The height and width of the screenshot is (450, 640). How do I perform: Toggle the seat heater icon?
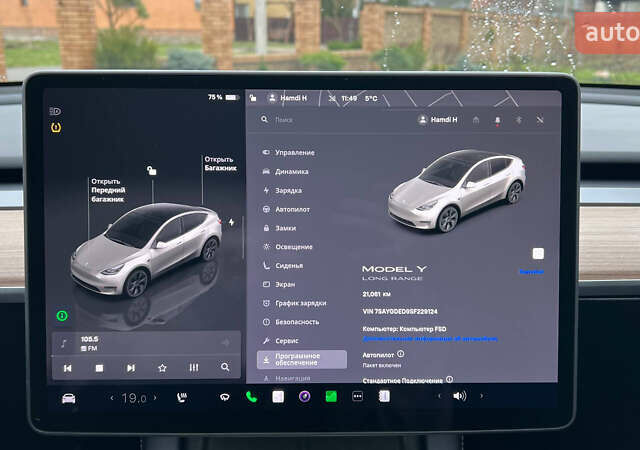182,397
